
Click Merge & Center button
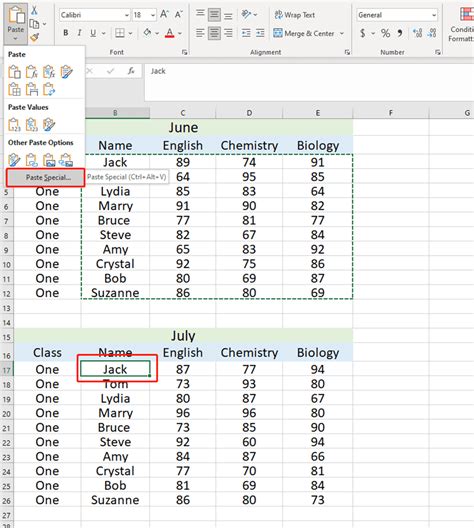pos(304,33)
